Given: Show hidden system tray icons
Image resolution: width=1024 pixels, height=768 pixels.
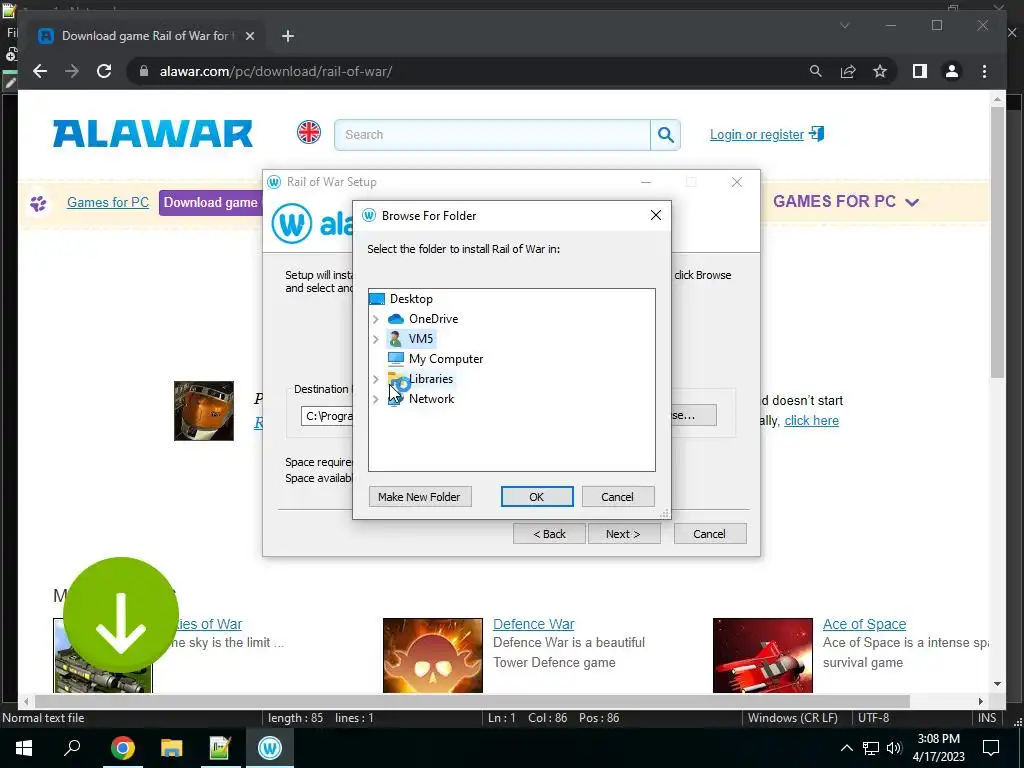Looking at the screenshot, I should point(846,748).
